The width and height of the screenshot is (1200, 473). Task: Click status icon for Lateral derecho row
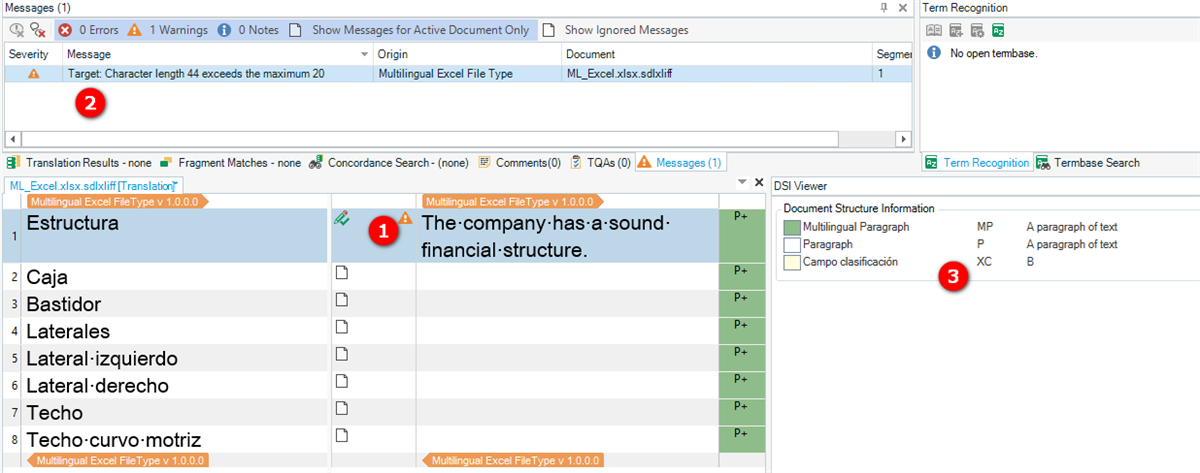click(x=341, y=380)
